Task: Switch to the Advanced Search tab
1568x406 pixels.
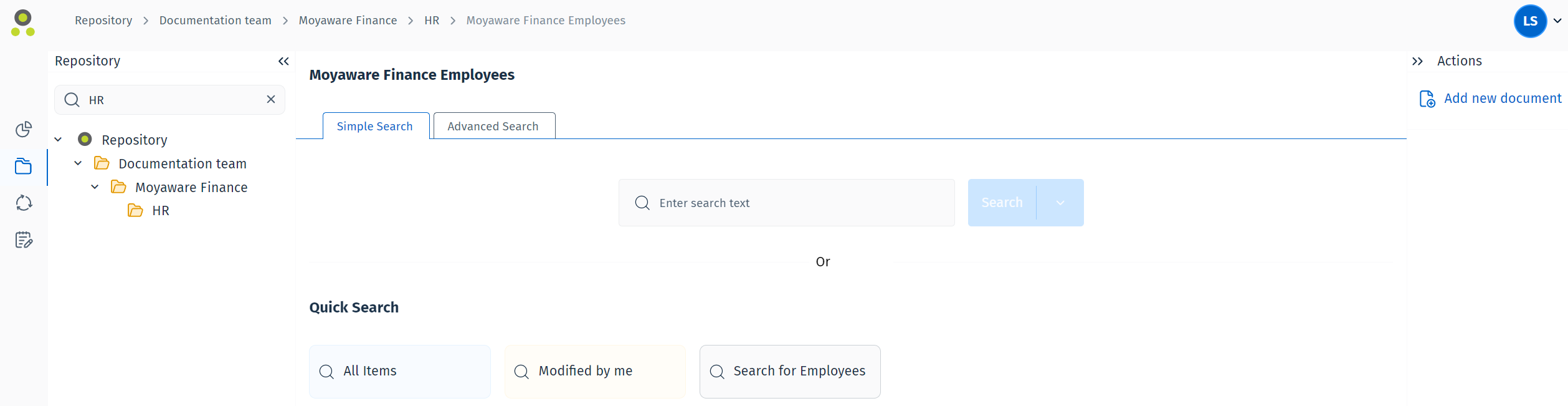Action: (493, 125)
